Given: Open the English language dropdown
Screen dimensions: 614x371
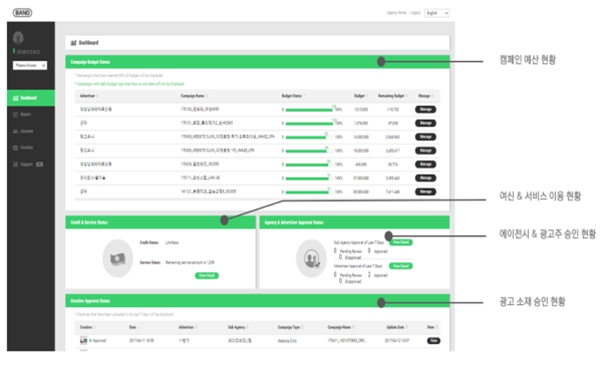Looking at the screenshot, I should 437,13.
